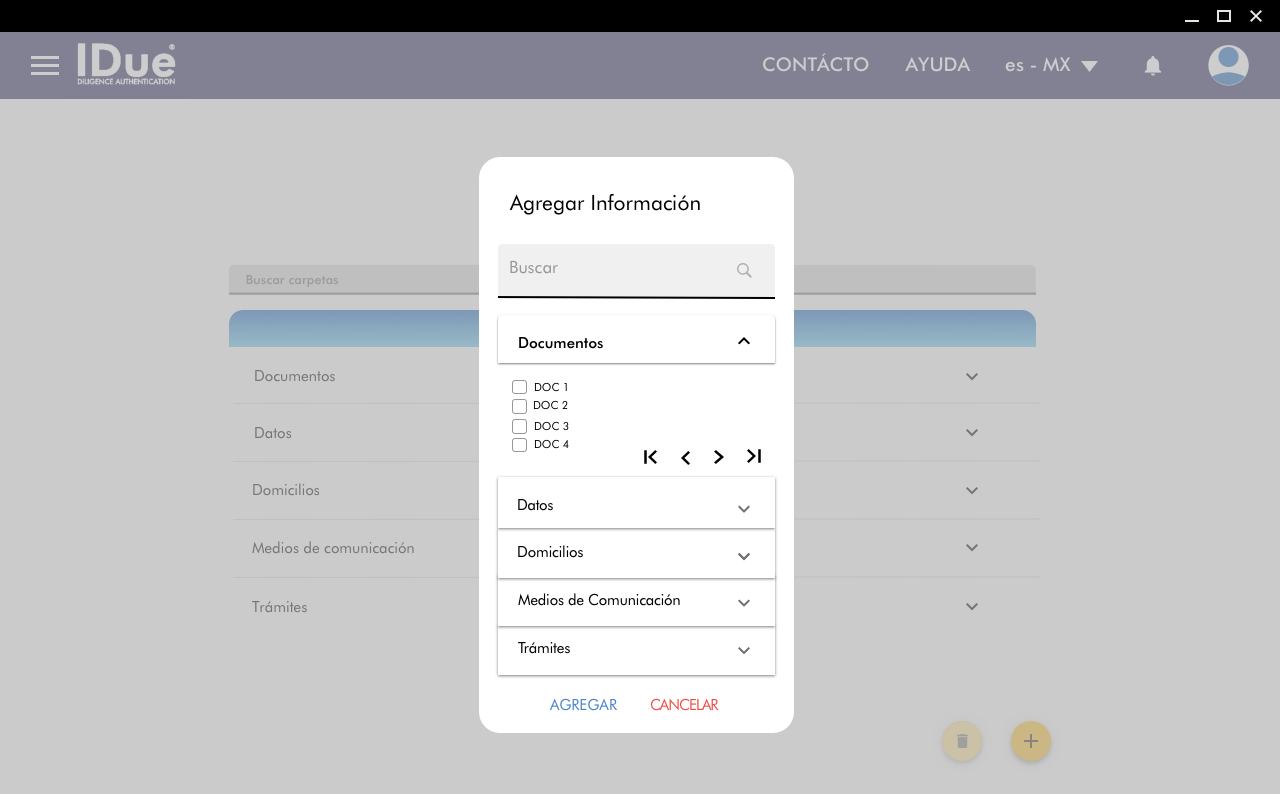1280x794 pixels.
Task: Go to previous page of documents
Action: [685, 458]
